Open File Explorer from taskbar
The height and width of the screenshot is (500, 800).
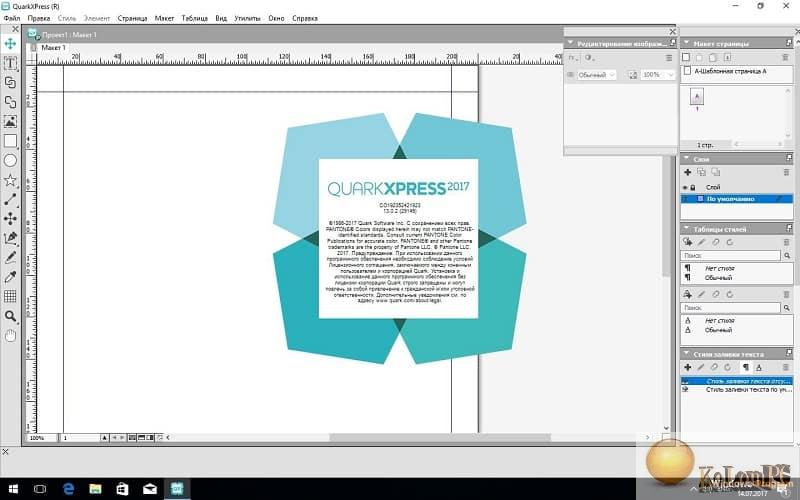click(x=95, y=489)
